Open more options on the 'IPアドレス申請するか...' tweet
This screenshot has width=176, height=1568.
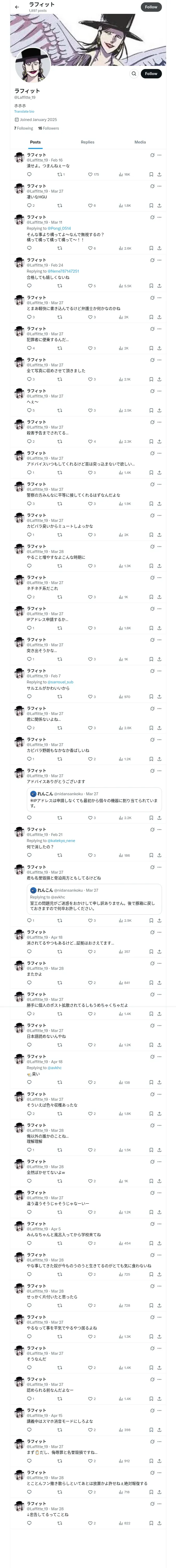click(160, 609)
